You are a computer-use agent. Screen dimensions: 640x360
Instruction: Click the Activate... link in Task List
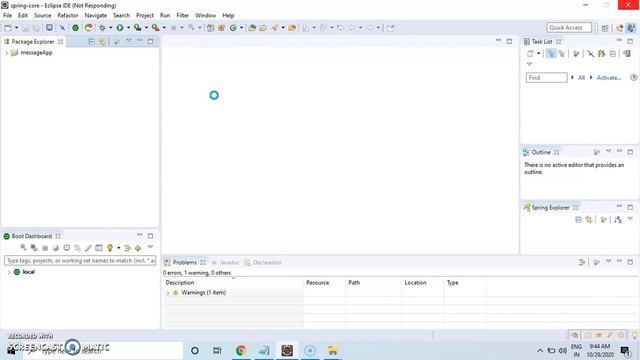tap(609, 78)
